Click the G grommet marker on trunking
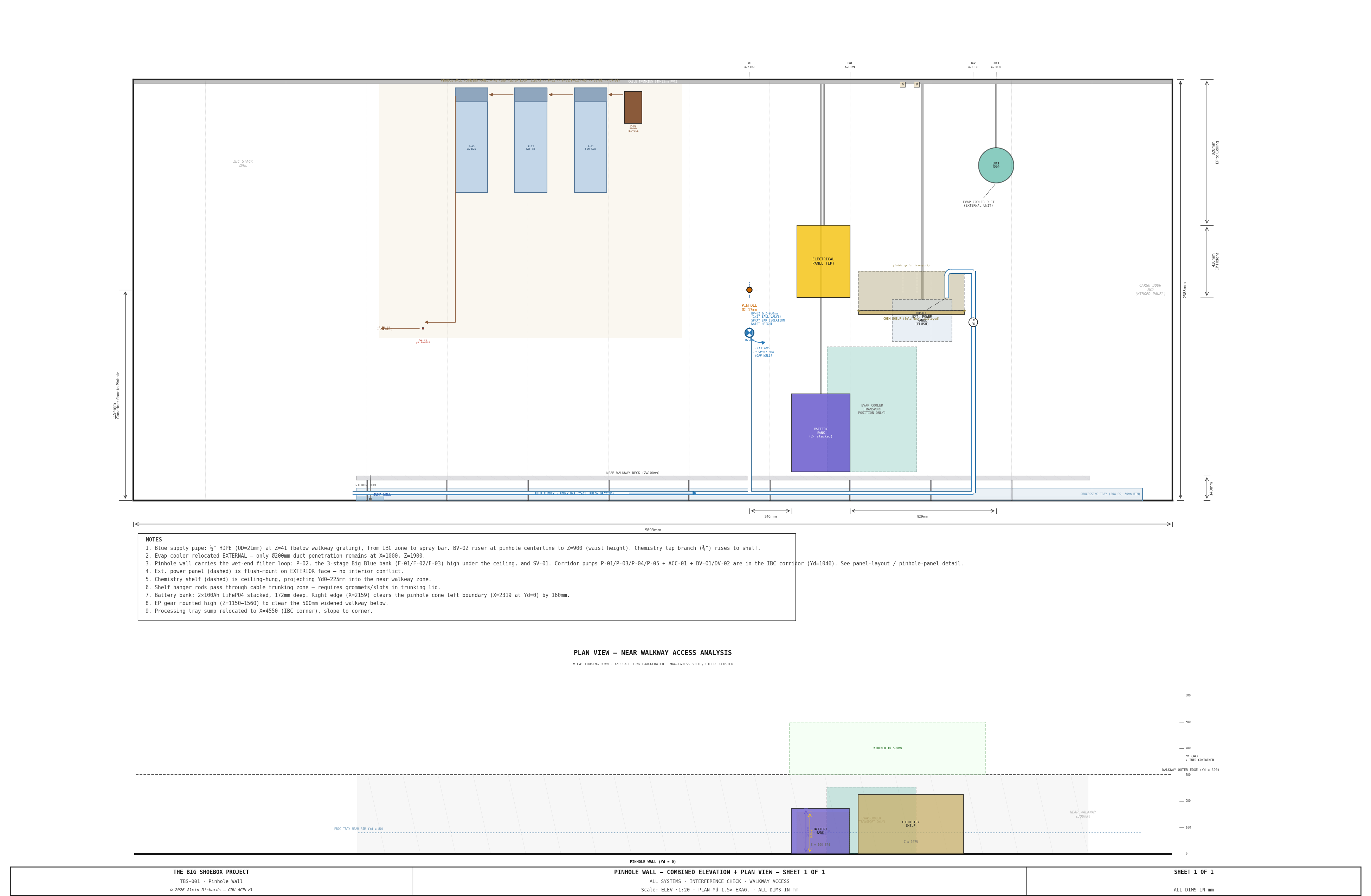Image resolution: width=1371 pixels, height=896 pixels. [902, 84]
